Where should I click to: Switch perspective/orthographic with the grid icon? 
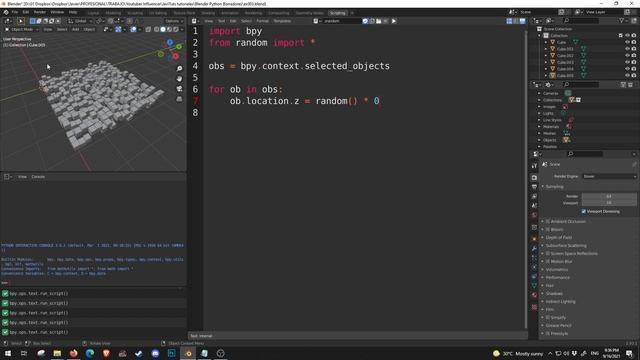click(179, 99)
